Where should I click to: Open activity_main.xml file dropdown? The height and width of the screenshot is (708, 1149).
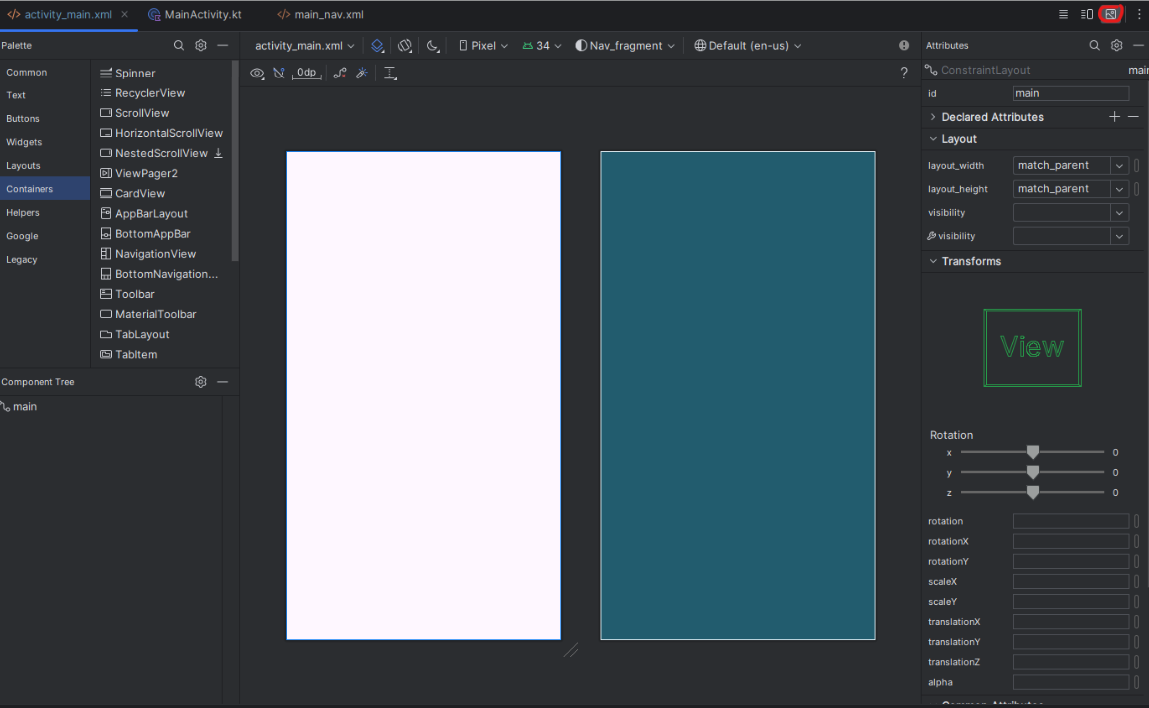point(305,45)
